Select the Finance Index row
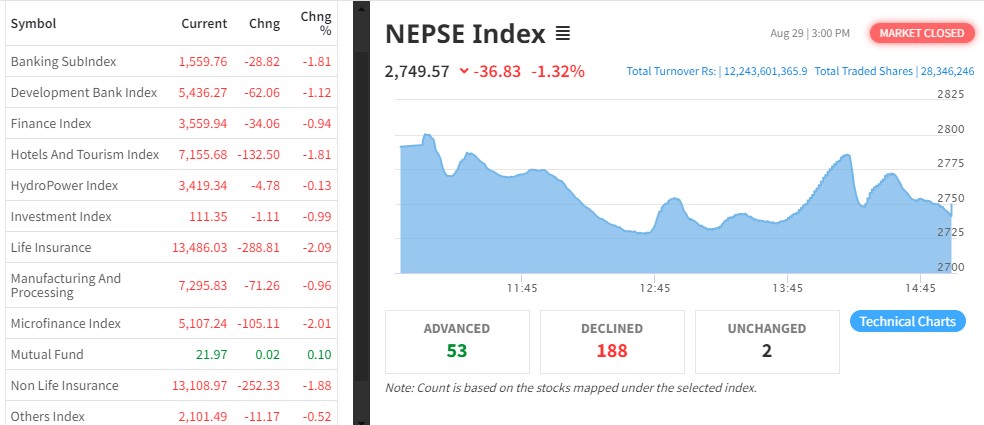 pos(51,124)
